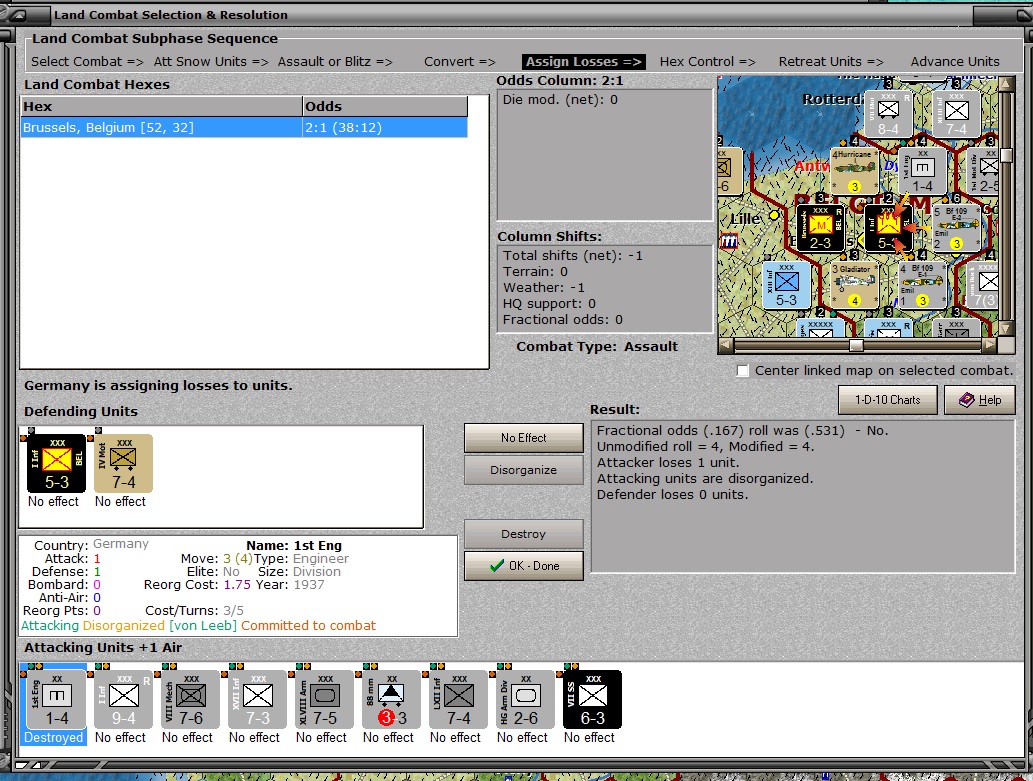Click the Weather: -1 shift line
The image size is (1033, 781).
pos(544,287)
